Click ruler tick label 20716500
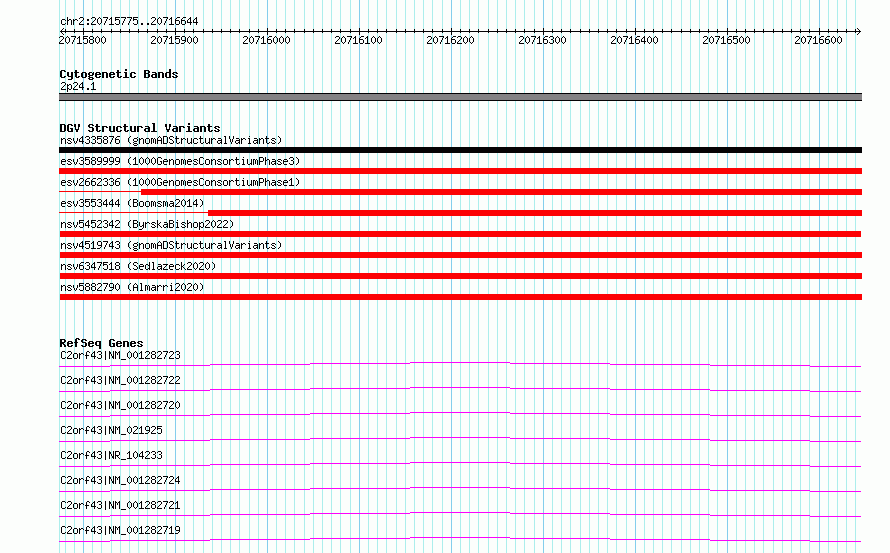Viewport: 890px width, 553px height. point(726,40)
